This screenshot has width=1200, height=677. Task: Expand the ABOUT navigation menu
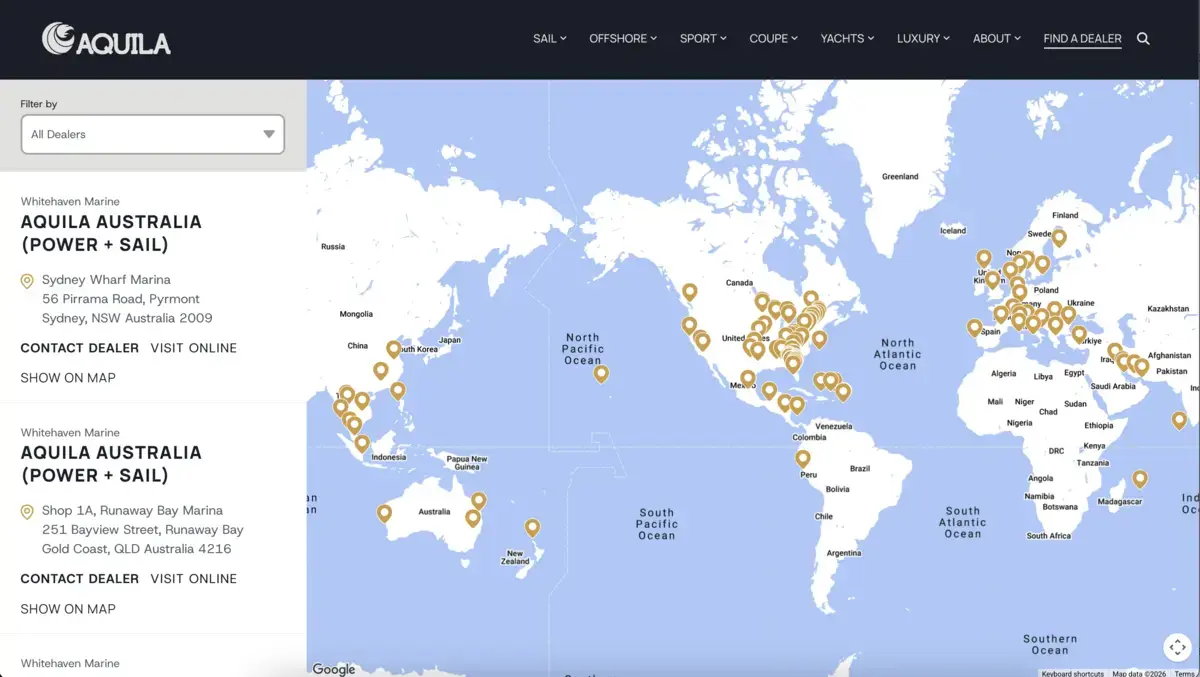click(x=997, y=39)
